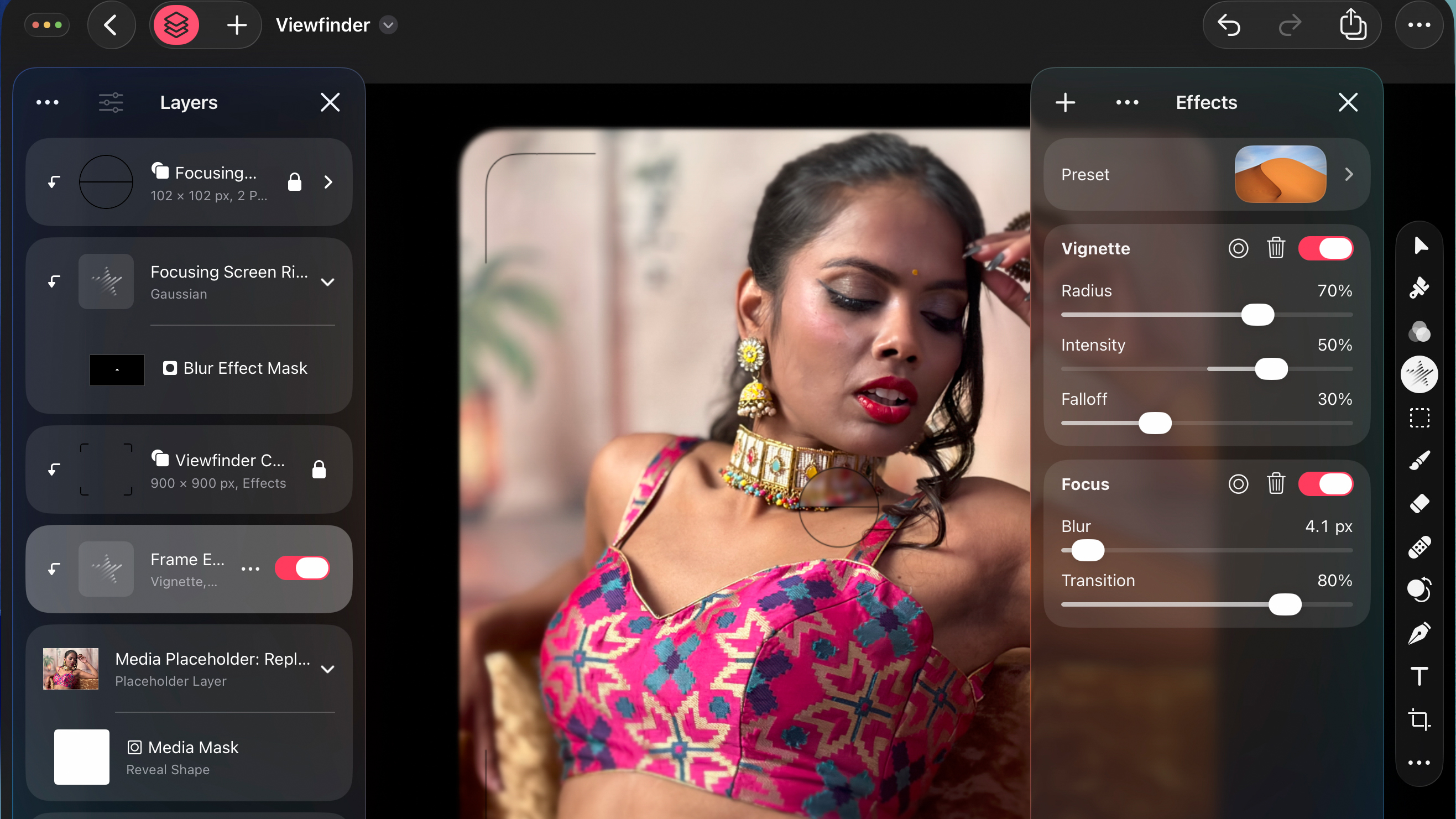This screenshot has height=819, width=1456.
Task: Select the Brush tool
Action: pyautogui.click(x=1420, y=460)
